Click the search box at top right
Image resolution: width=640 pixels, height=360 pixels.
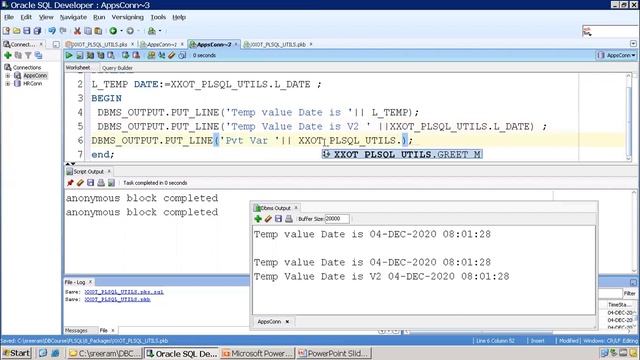pos(611,31)
